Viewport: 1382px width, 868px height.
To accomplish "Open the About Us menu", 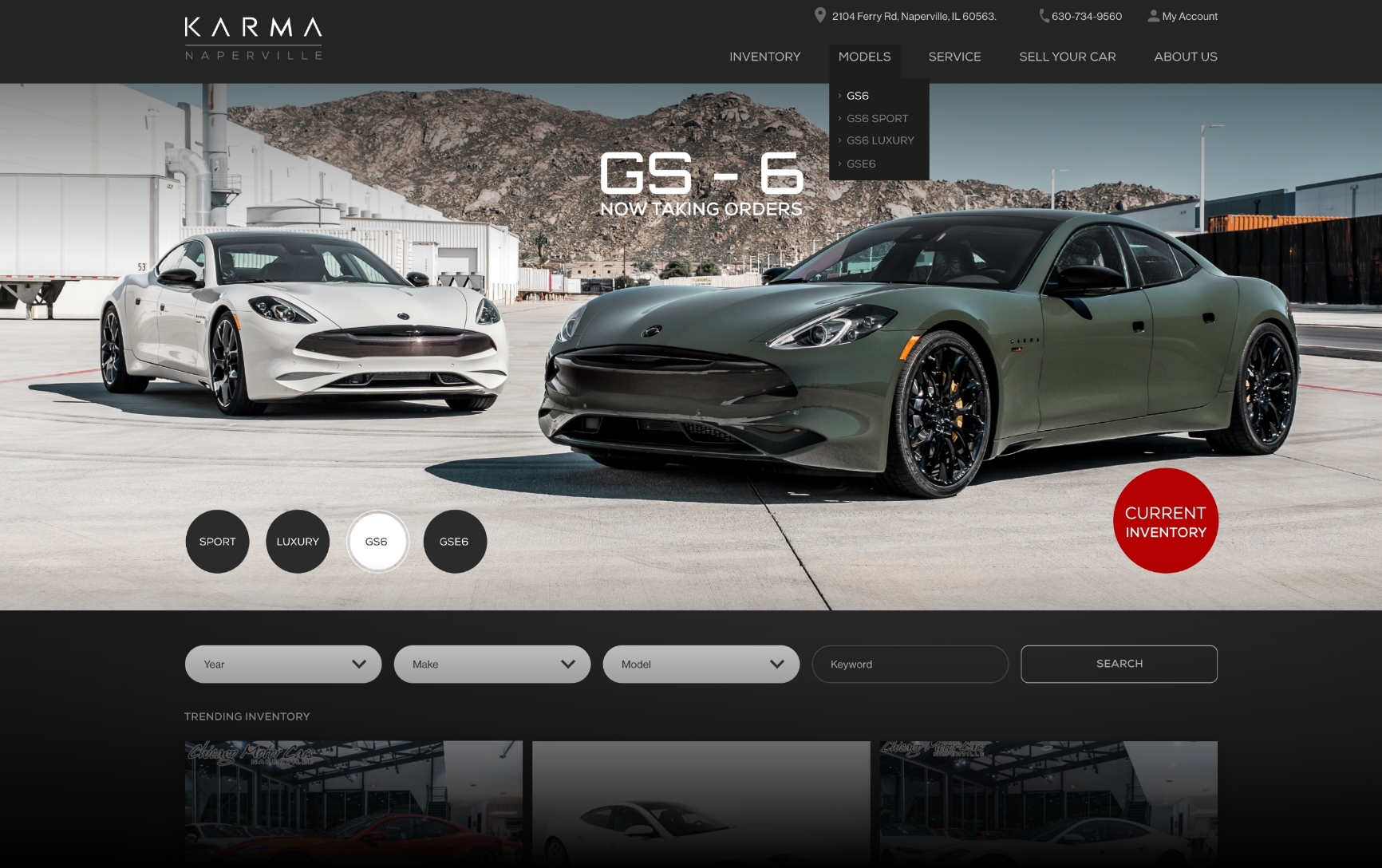I will [1185, 57].
